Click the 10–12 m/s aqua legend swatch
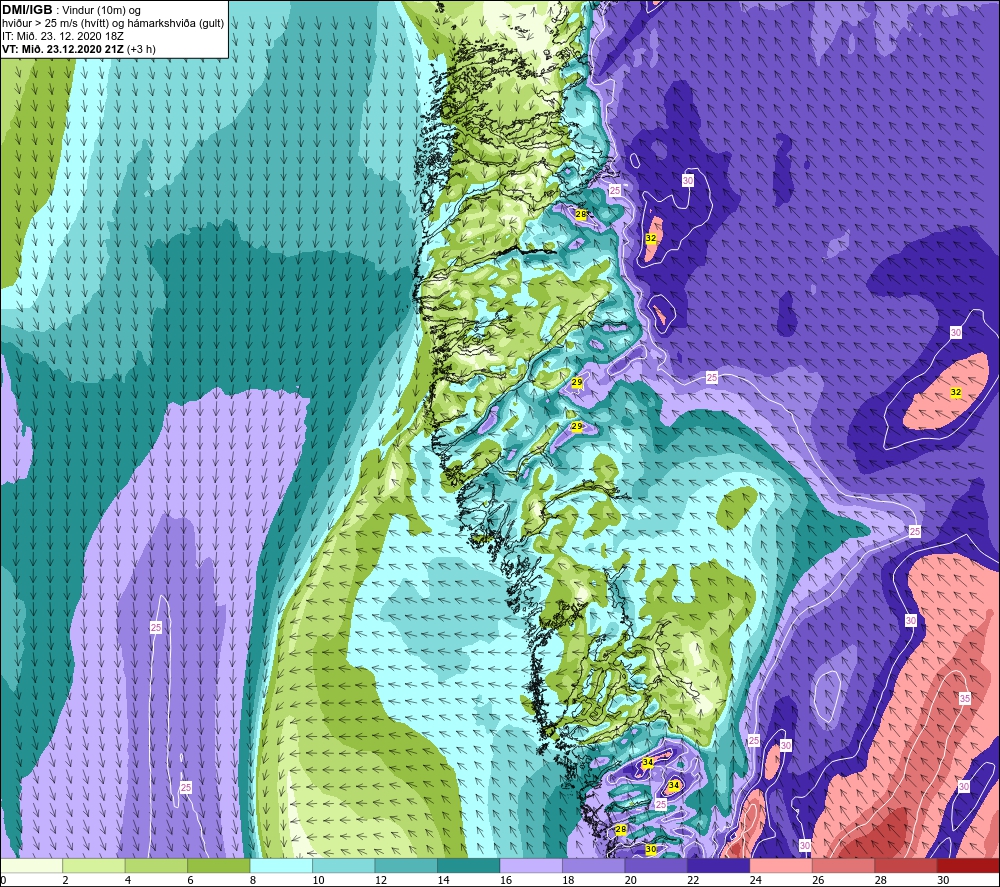This screenshot has width=1000, height=887. point(344,865)
